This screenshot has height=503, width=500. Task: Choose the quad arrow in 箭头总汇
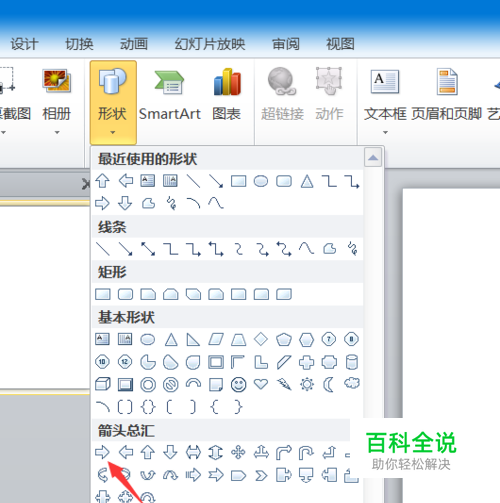238,452
